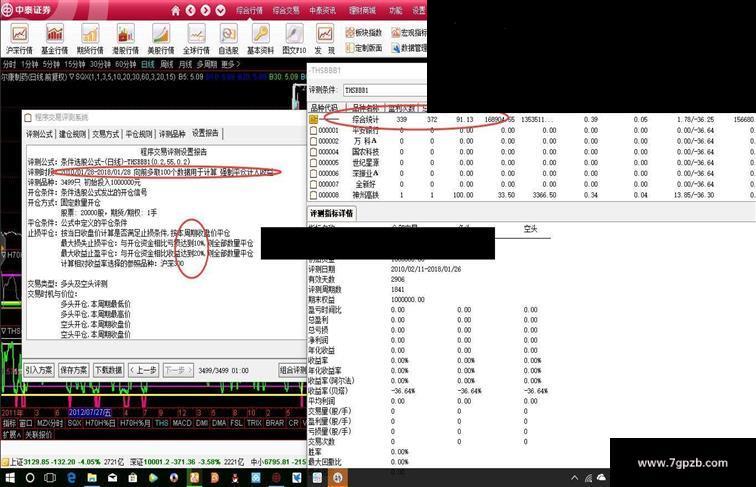Expand 更多 period options

[x=230, y=64]
